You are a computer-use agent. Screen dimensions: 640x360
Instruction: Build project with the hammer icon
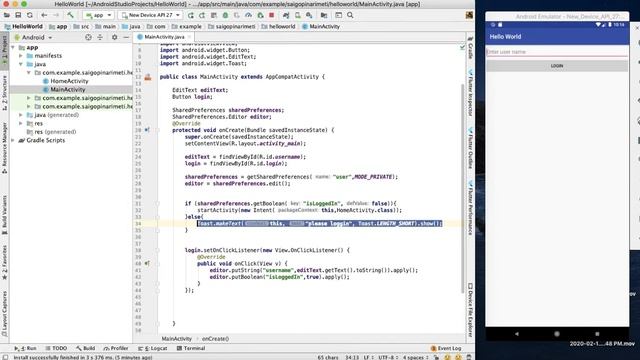[70, 15]
